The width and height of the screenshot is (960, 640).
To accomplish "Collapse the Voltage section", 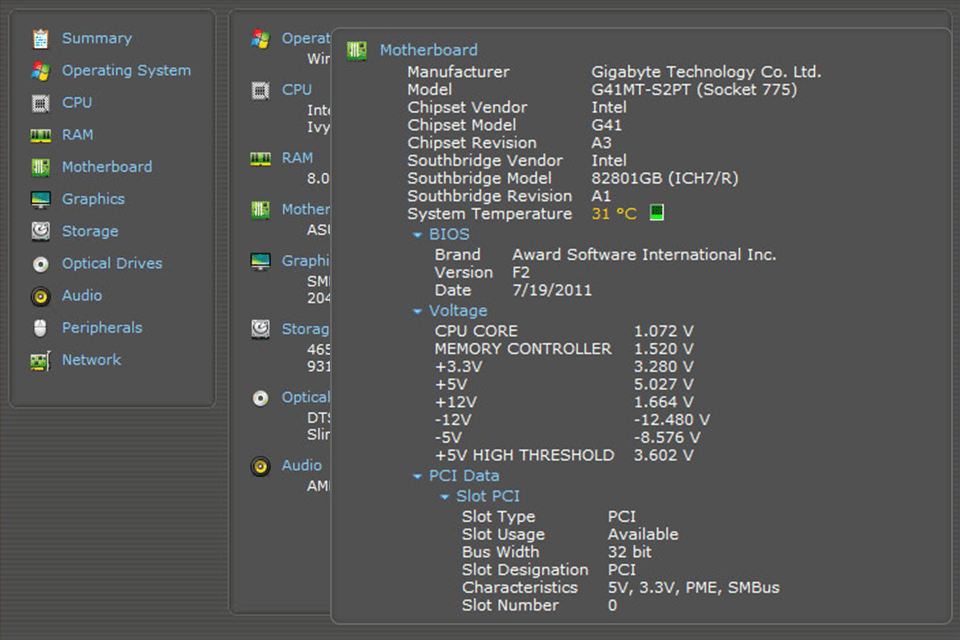I will coord(417,310).
